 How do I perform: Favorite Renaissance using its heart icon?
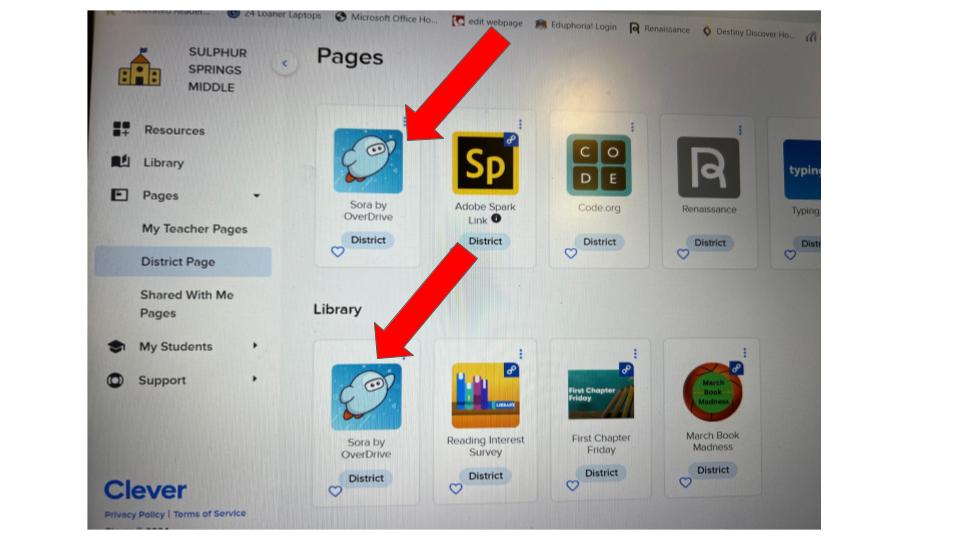[x=683, y=253]
